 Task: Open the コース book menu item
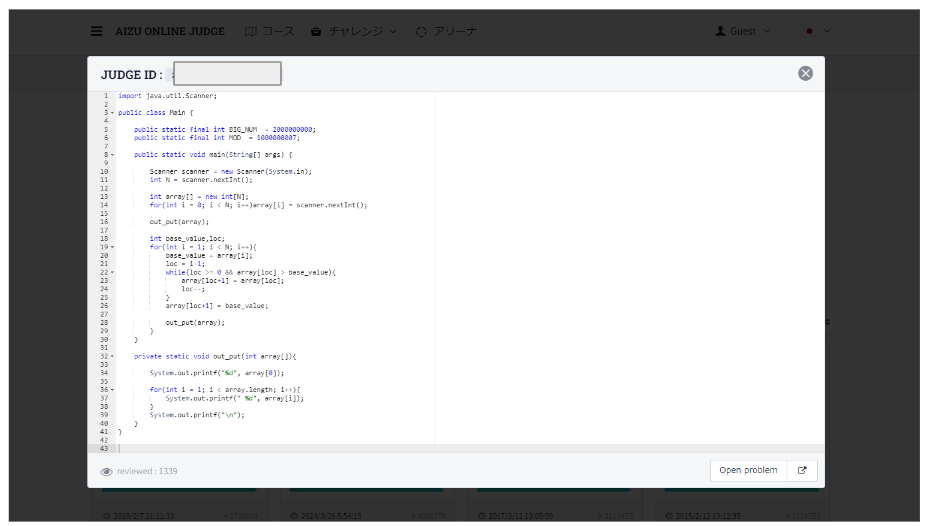[269, 31]
